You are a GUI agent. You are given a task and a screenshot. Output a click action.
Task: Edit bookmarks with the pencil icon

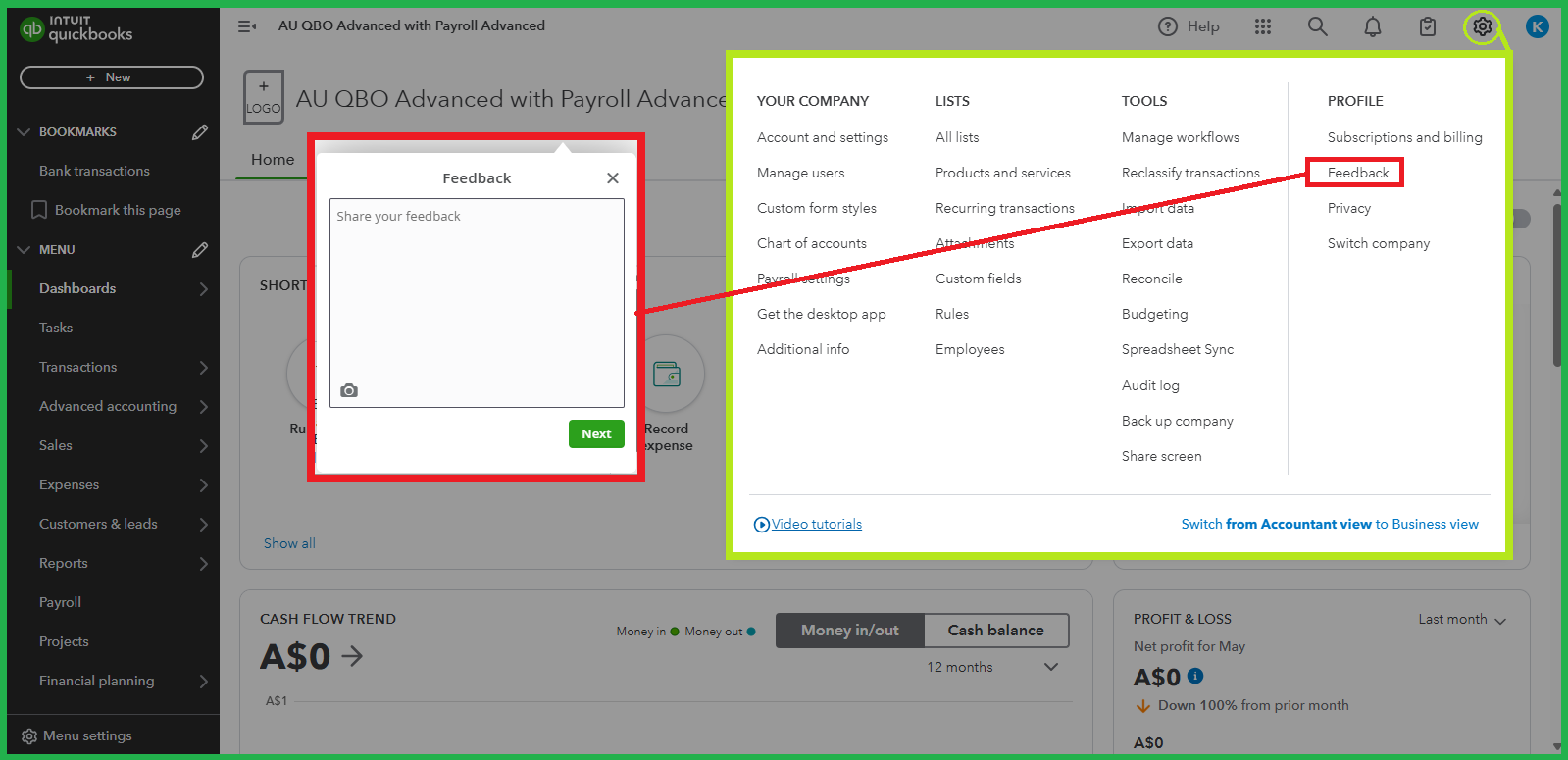tap(200, 131)
